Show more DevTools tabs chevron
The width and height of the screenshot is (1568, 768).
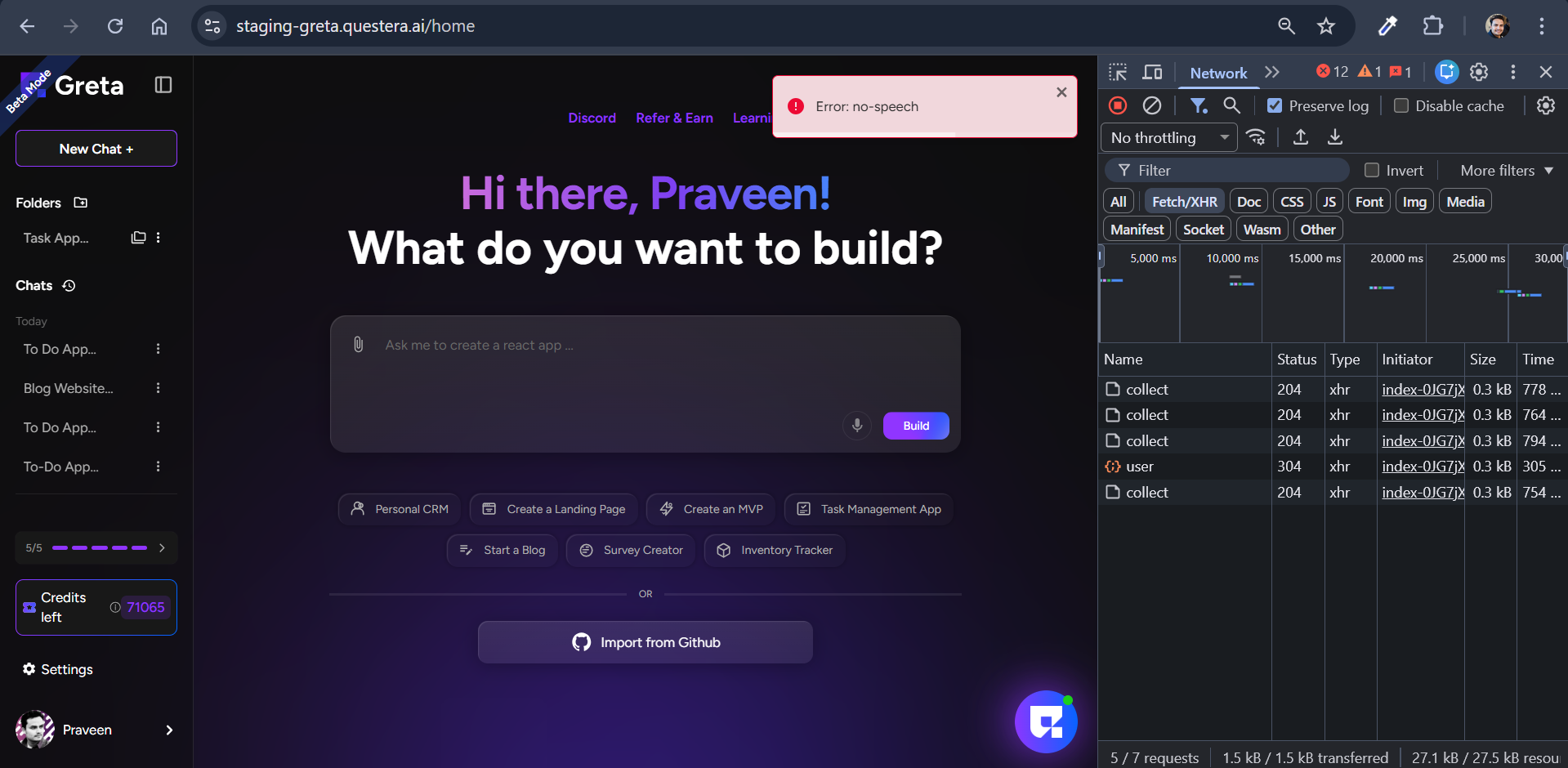click(x=1272, y=72)
